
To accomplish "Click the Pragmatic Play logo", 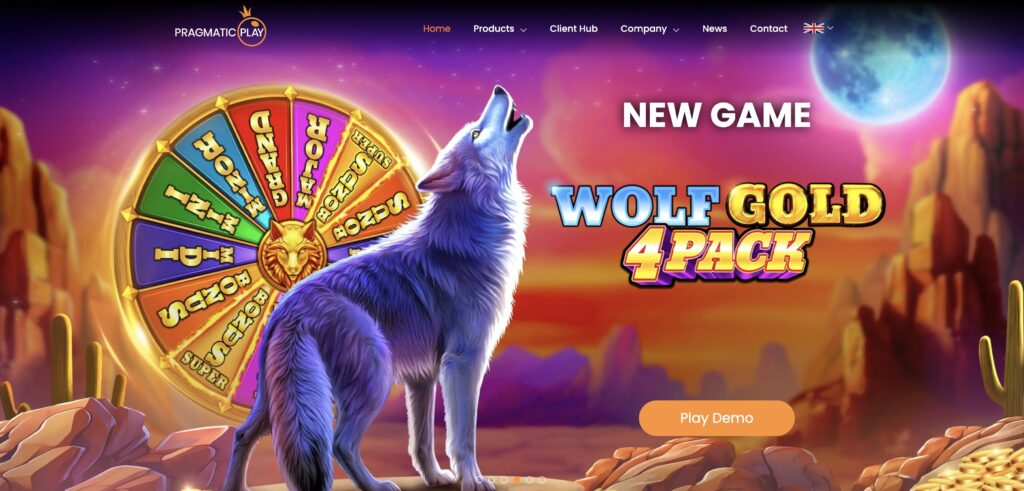I will [x=220, y=27].
